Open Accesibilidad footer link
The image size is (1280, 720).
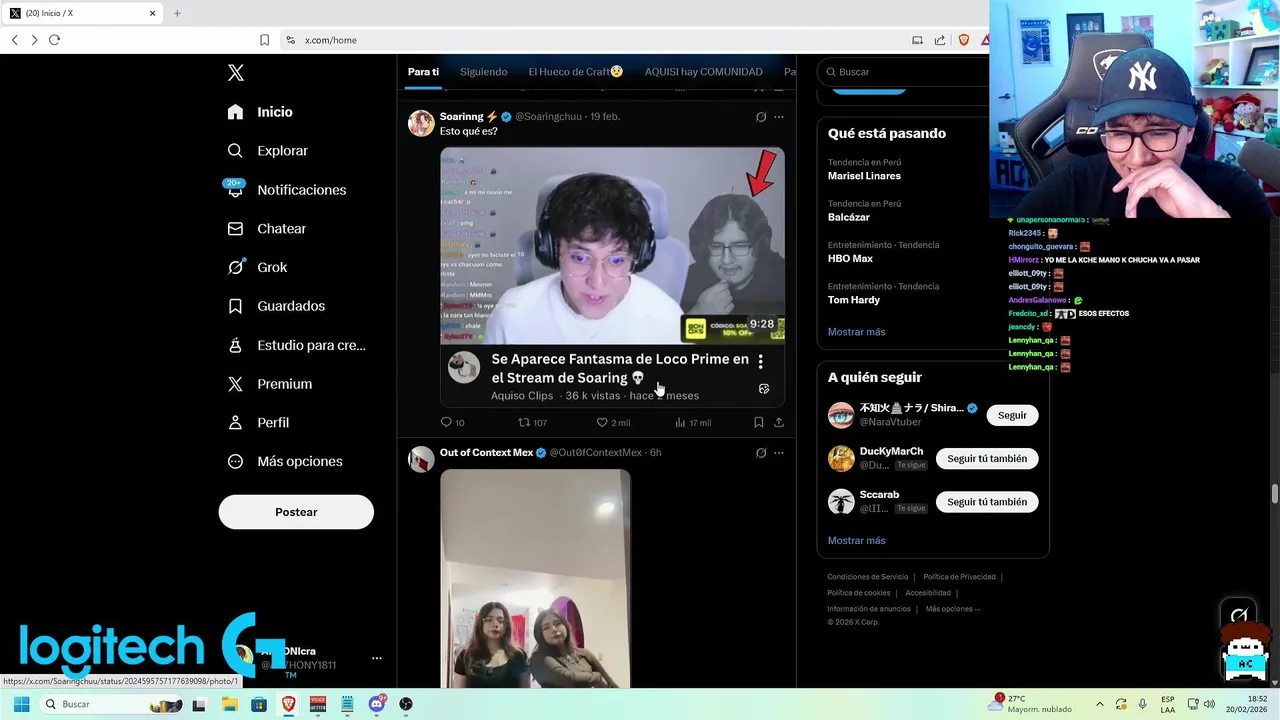(x=928, y=593)
